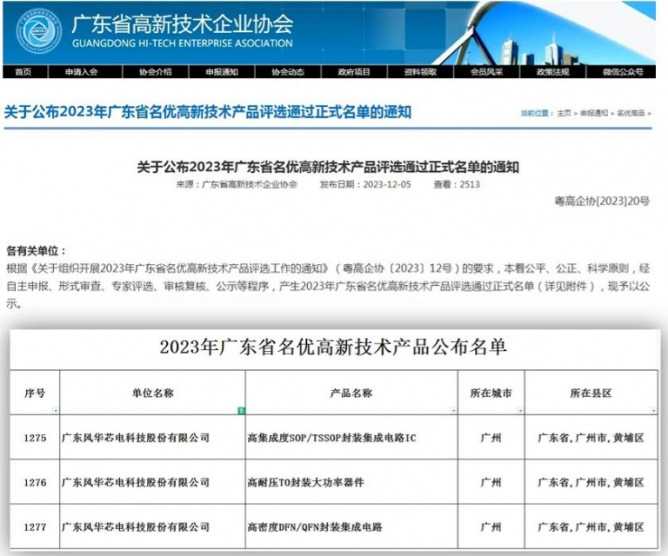The height and width of the screenshot is (556, 668).
Task: Open the 所在城市 column filter dropdown
Action: pos(521,411)
